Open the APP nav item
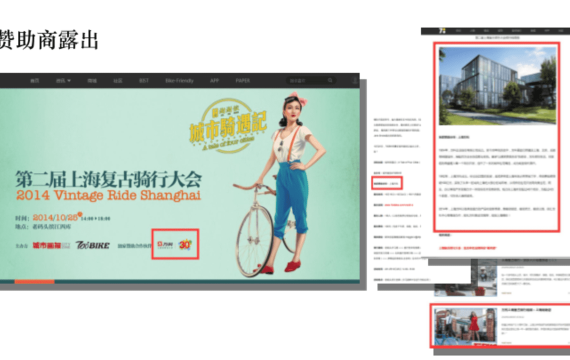570x360 pixels. [x=214, y=81]
